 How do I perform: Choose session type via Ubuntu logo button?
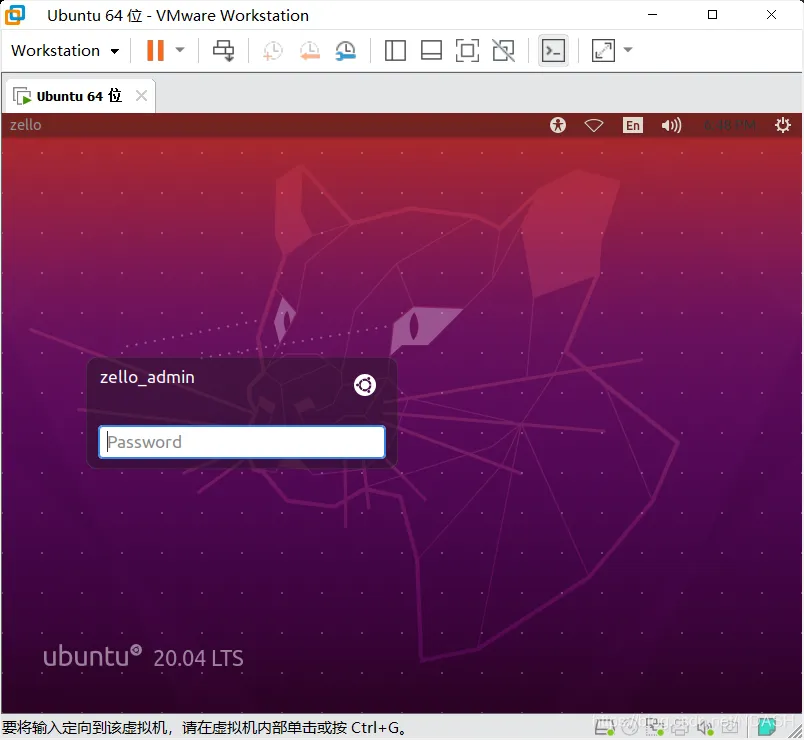(x=365, y=385)
